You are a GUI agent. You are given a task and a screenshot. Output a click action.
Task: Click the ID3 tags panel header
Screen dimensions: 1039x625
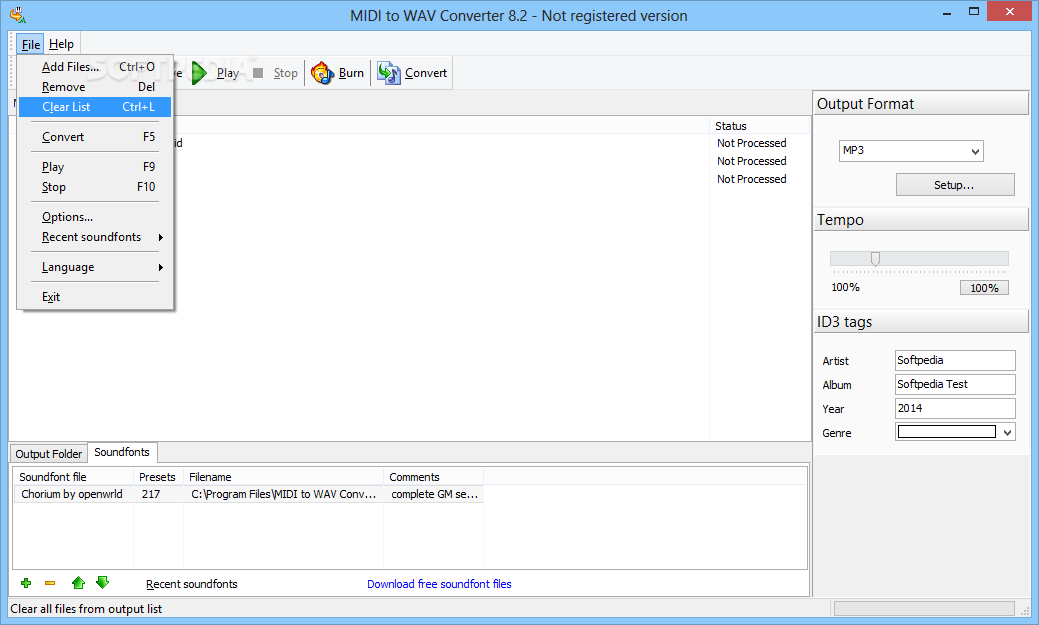921,321
